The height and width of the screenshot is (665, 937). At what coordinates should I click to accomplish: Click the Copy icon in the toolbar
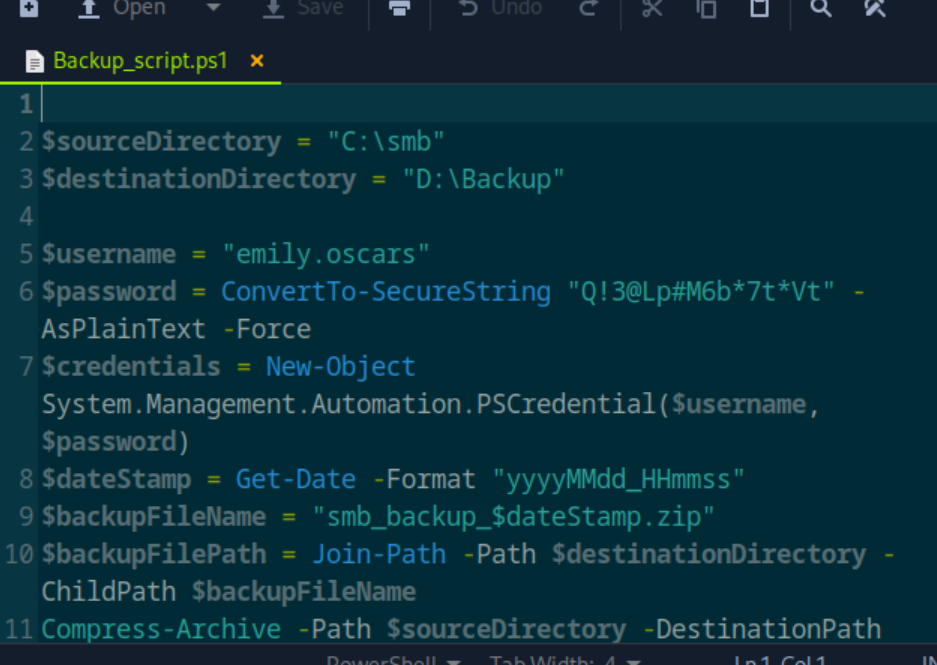pyautogui.click(x=707, y=8)
